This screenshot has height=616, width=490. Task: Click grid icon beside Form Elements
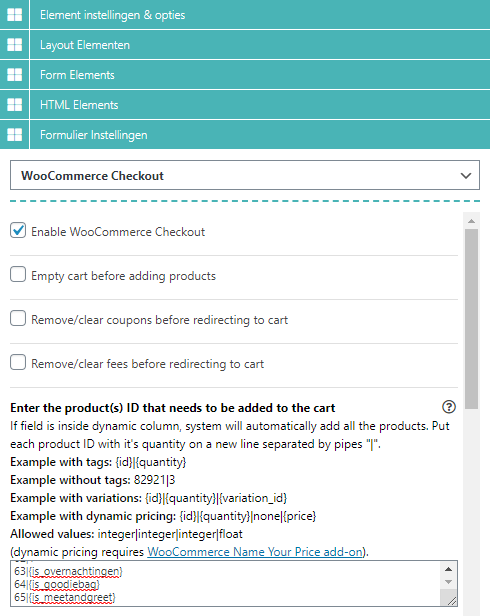(15, 75)
